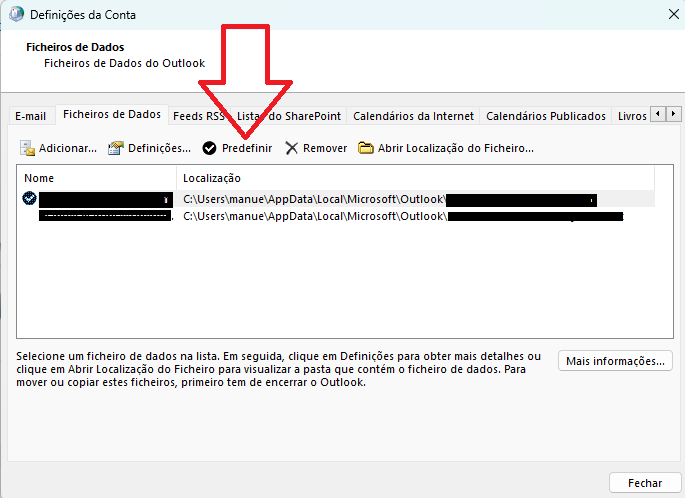Viewport: 685px width, 498px height.
Task: Select the default data file checkmark icon
Action: (28, 199)
